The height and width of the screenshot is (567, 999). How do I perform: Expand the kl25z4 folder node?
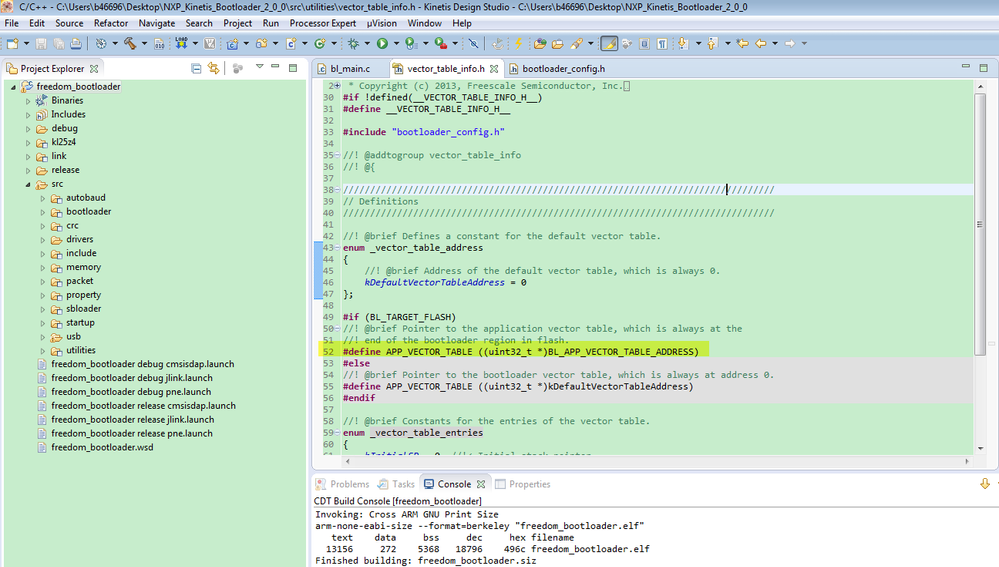click(28, 143)
